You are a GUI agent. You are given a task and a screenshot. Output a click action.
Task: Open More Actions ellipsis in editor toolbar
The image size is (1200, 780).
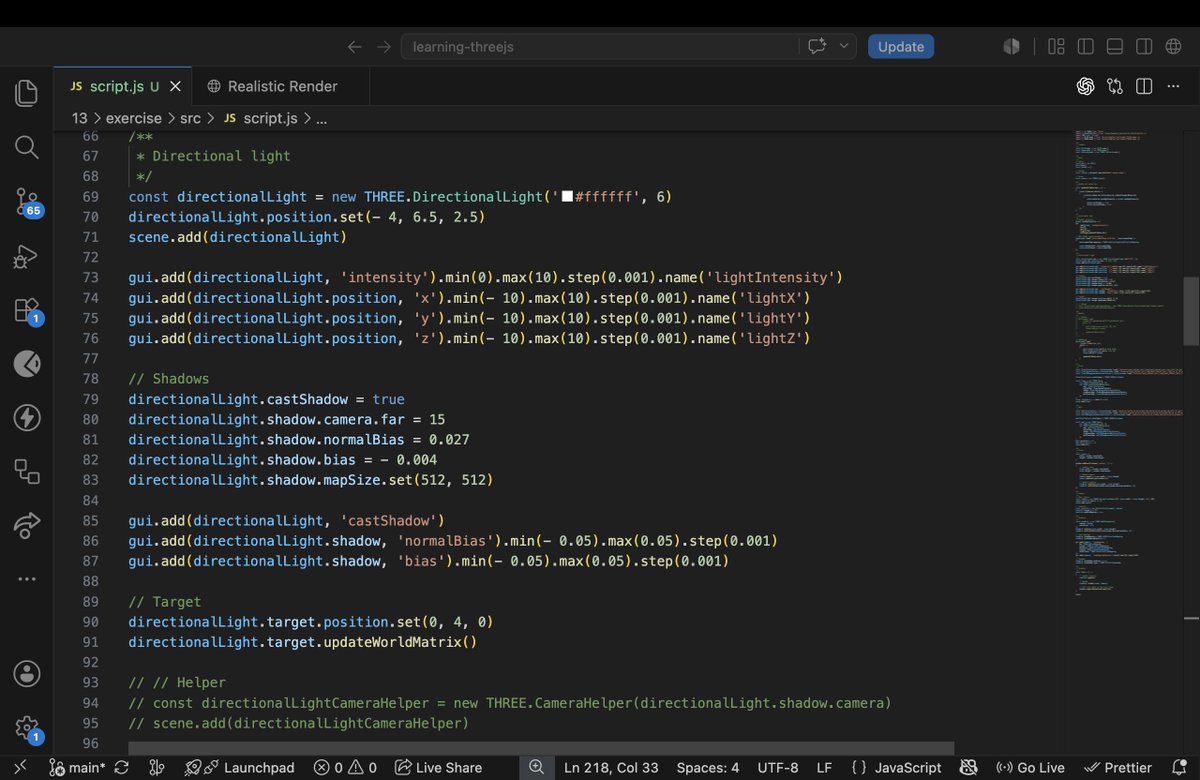pyautogui.click(x=1174, y=87)
